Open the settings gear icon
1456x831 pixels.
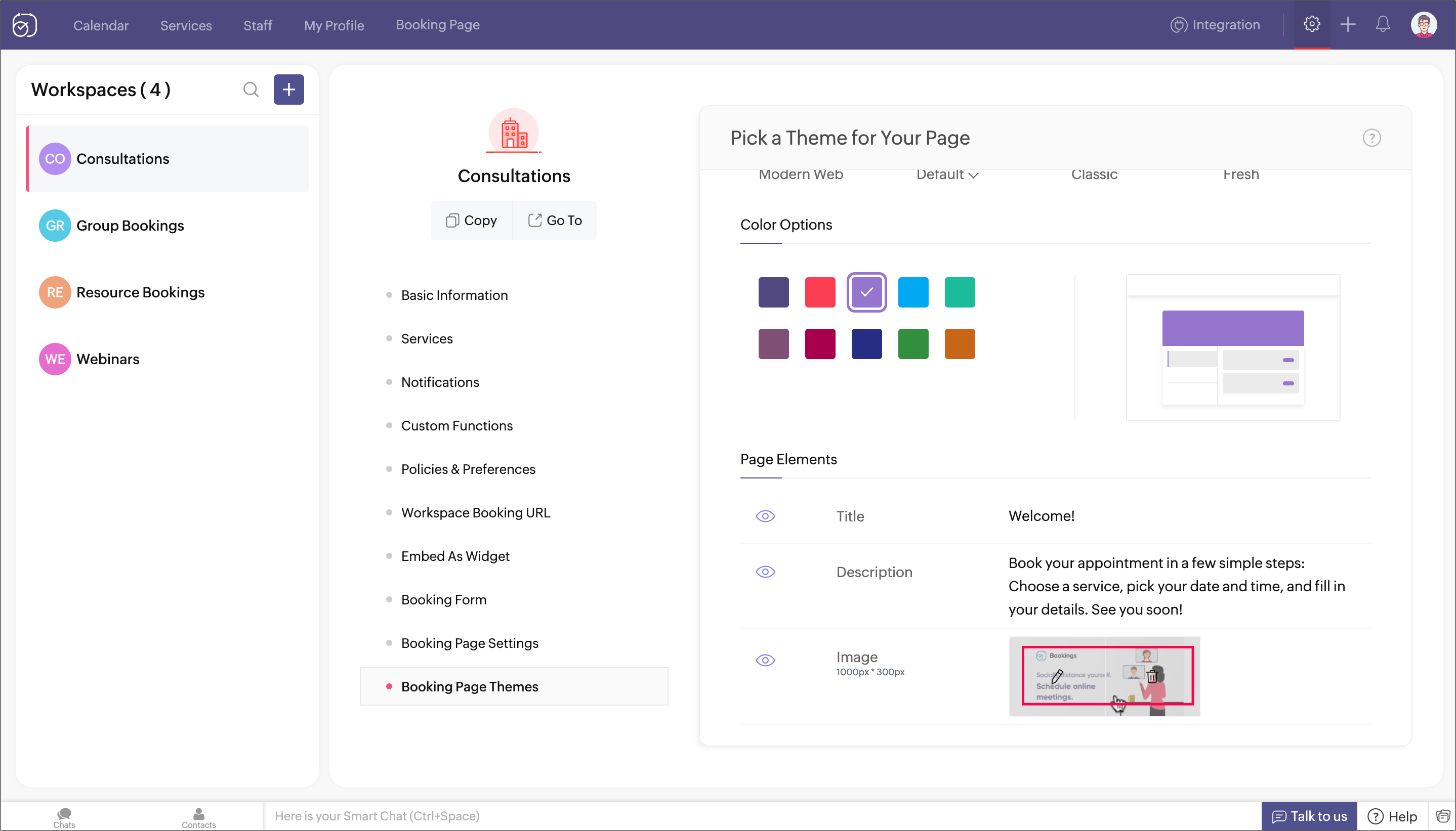point(1312,24)
